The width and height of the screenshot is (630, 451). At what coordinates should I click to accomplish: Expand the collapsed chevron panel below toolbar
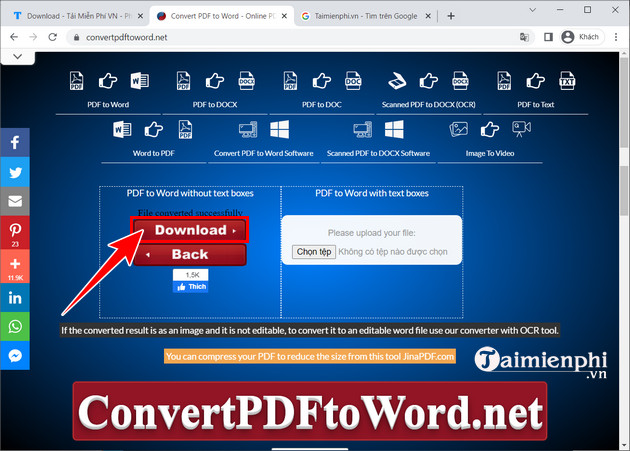17,57
